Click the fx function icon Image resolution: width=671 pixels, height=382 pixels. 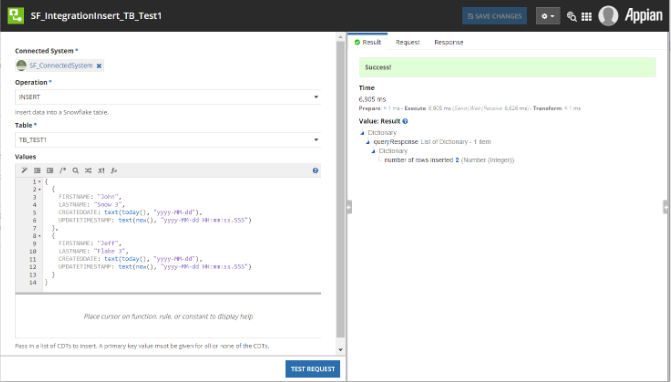click(x=113, y=170)
